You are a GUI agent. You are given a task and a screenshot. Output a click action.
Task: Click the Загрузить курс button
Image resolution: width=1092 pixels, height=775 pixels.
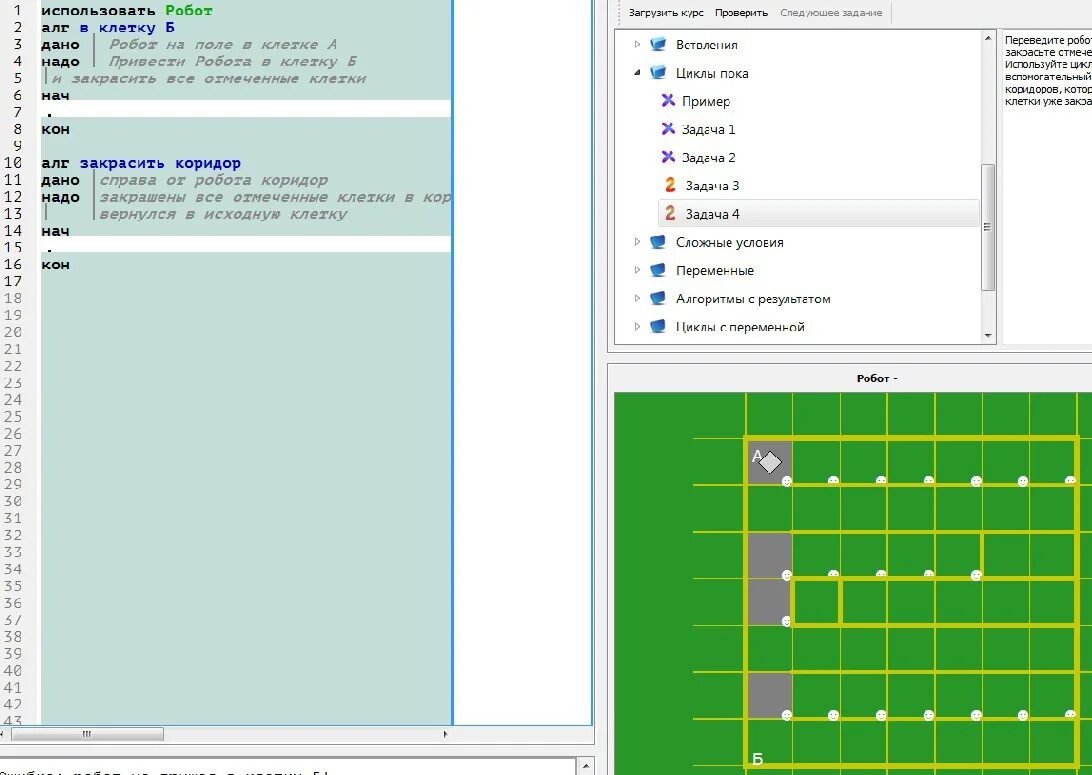[x=666, y=13]
